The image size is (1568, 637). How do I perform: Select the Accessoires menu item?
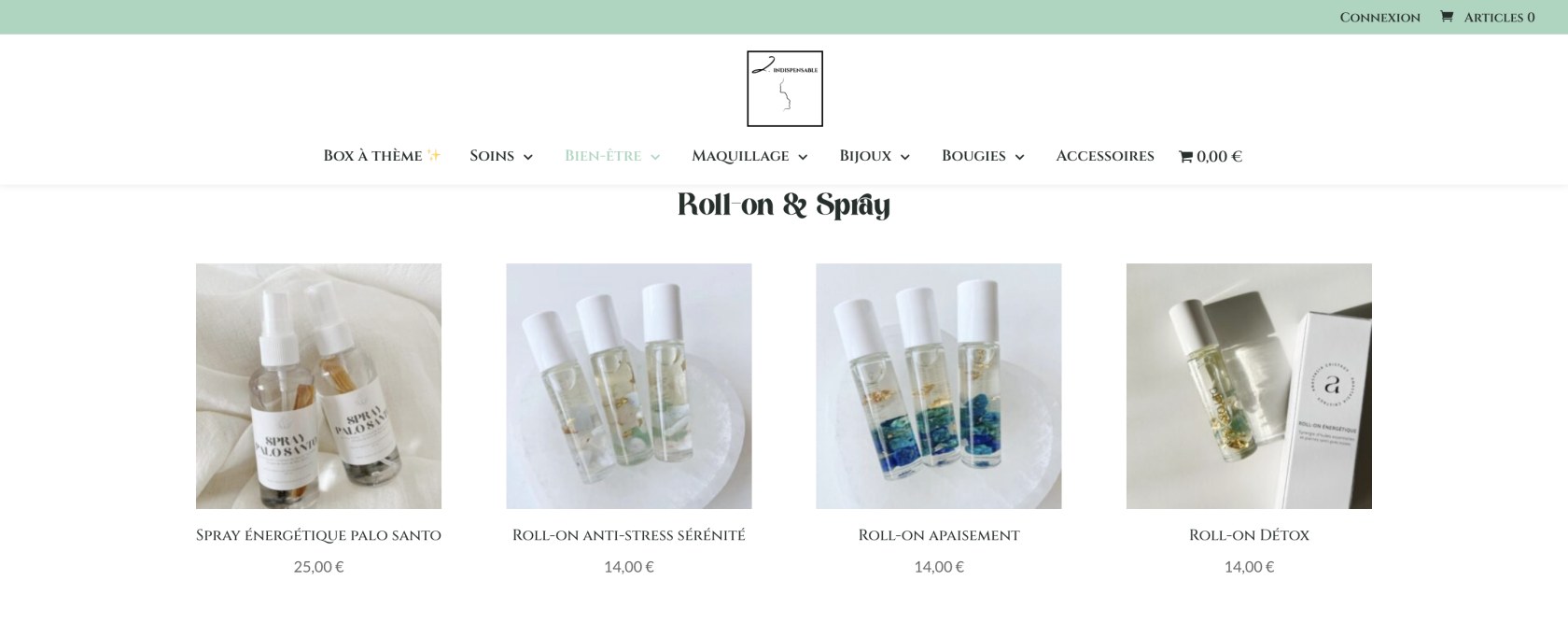click(x=1105, y=156)
